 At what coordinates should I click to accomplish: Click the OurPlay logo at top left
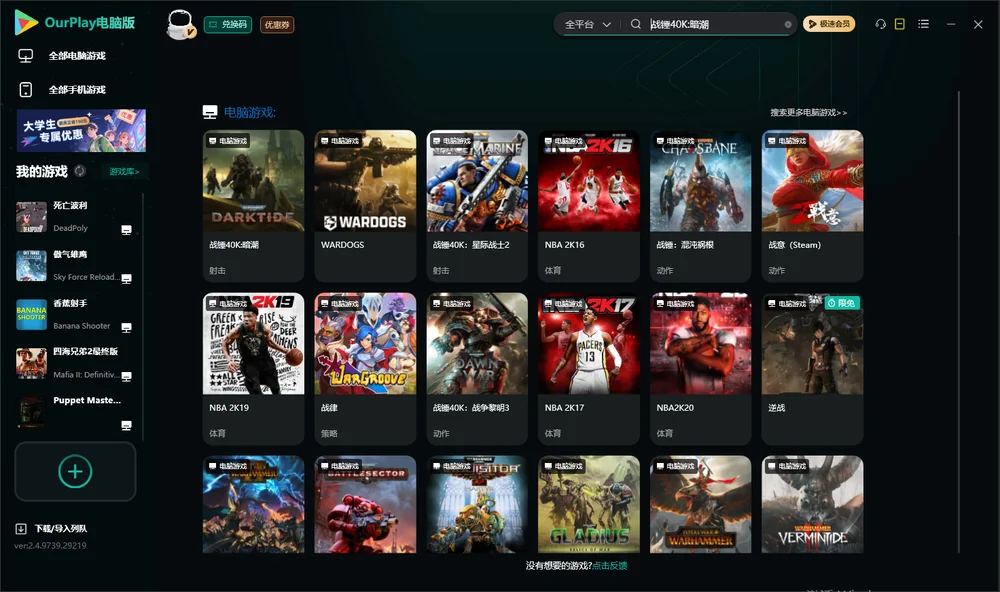pos(75,23)
